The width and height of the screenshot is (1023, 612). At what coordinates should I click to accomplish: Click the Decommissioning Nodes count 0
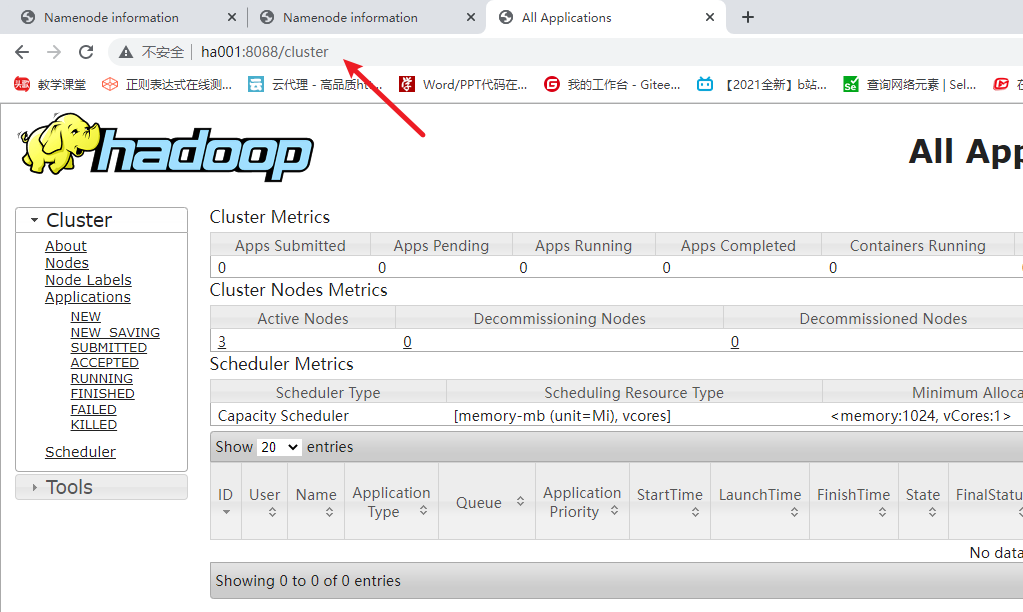coord(407,342)
